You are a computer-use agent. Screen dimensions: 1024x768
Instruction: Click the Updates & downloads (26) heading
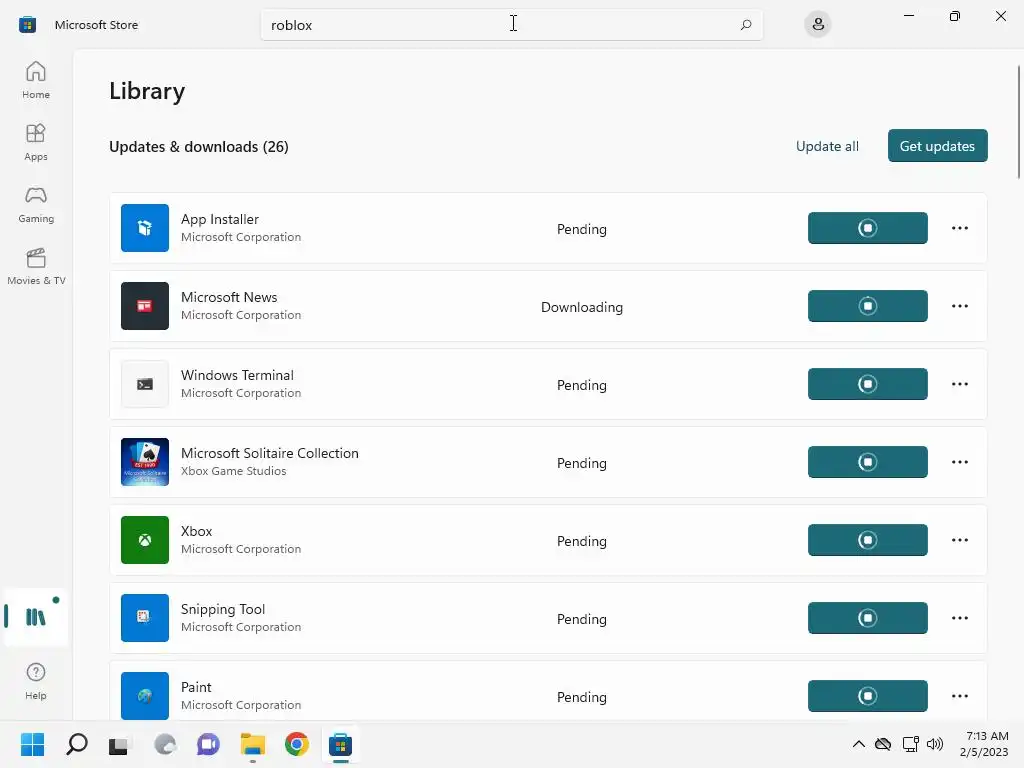point(199,147)
